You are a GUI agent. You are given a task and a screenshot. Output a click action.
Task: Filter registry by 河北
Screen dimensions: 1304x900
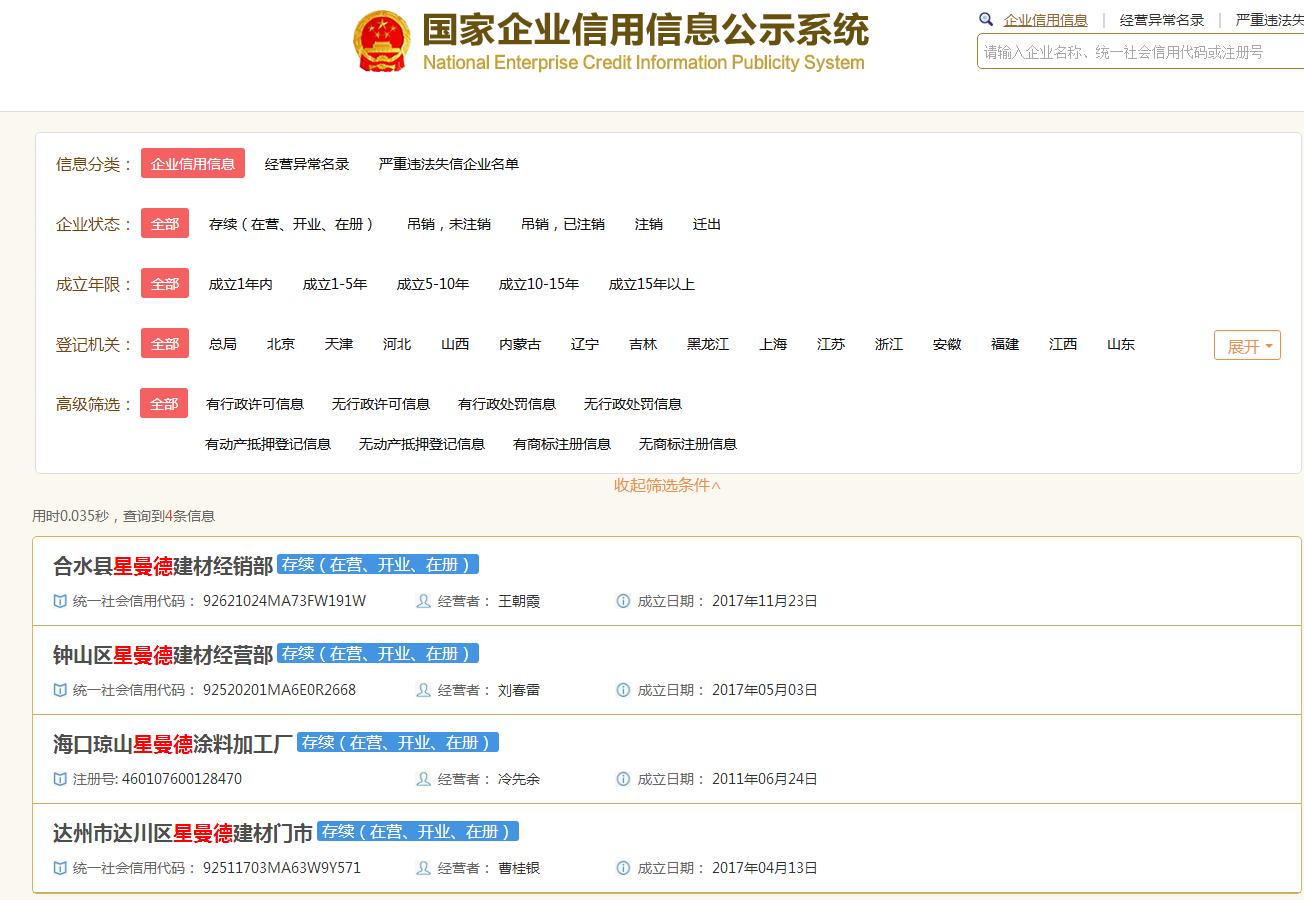[x=397, y=344]
